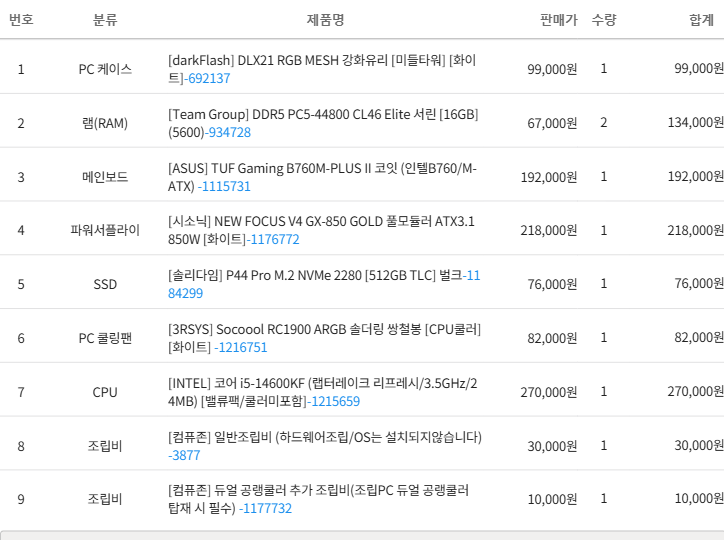Click the 134,000원 total in the RAM row
Image resolution: width=724 pixels, height=540 pixels.
[x=694, y=123]
